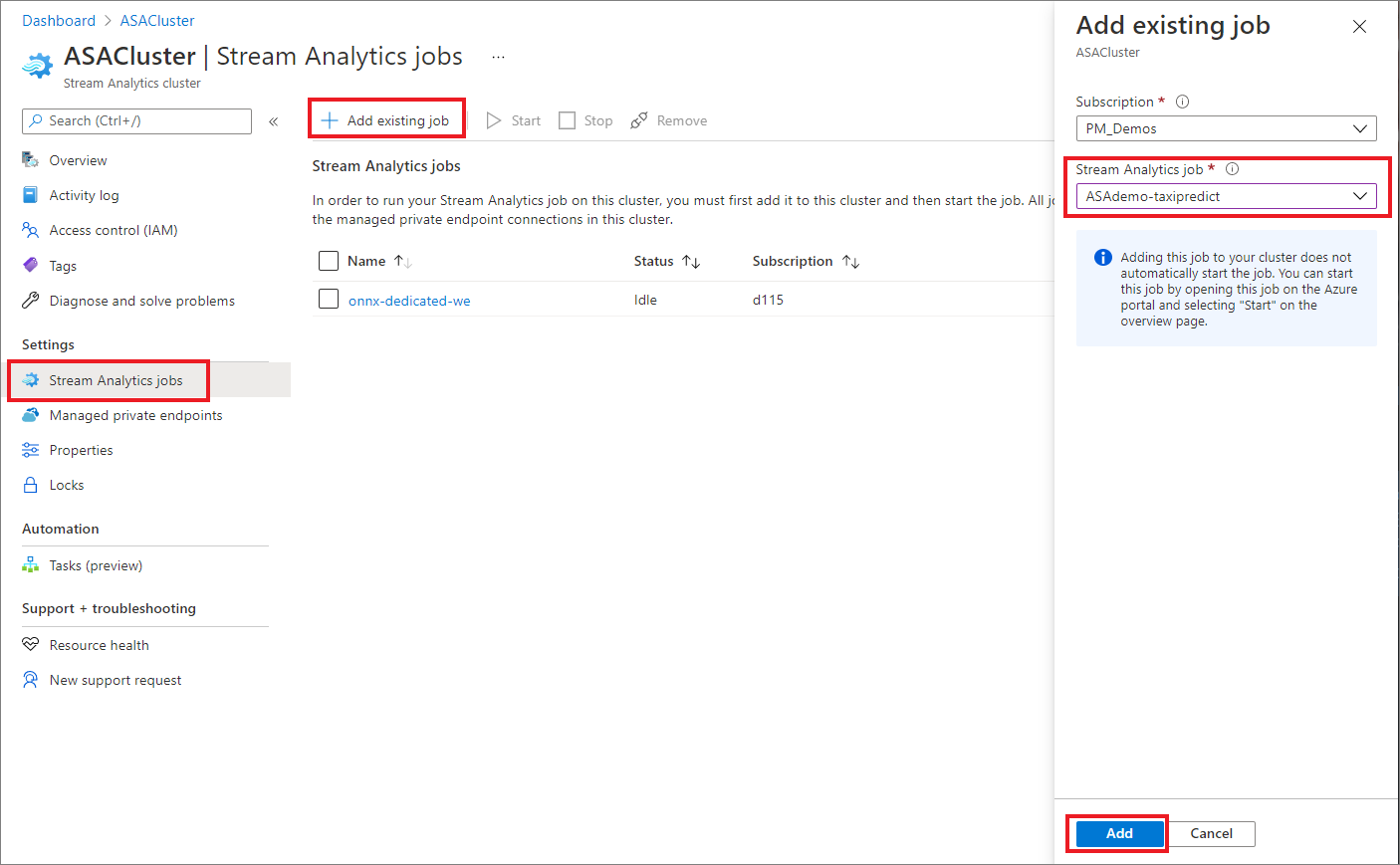The width and height of the screenshot is (1400, 865).
Task: Check the checkbox next to onnx-dedicated-we
Action: (329, 299)
